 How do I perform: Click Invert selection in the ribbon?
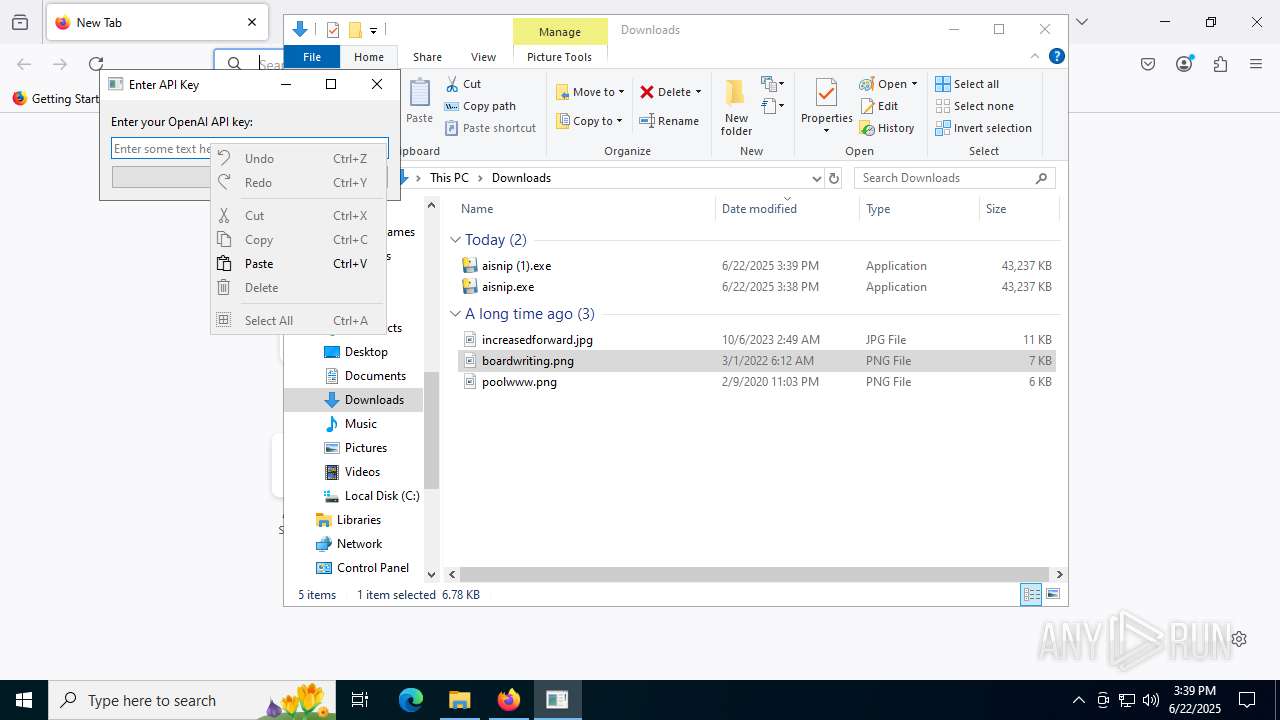(x=983, y=128)
